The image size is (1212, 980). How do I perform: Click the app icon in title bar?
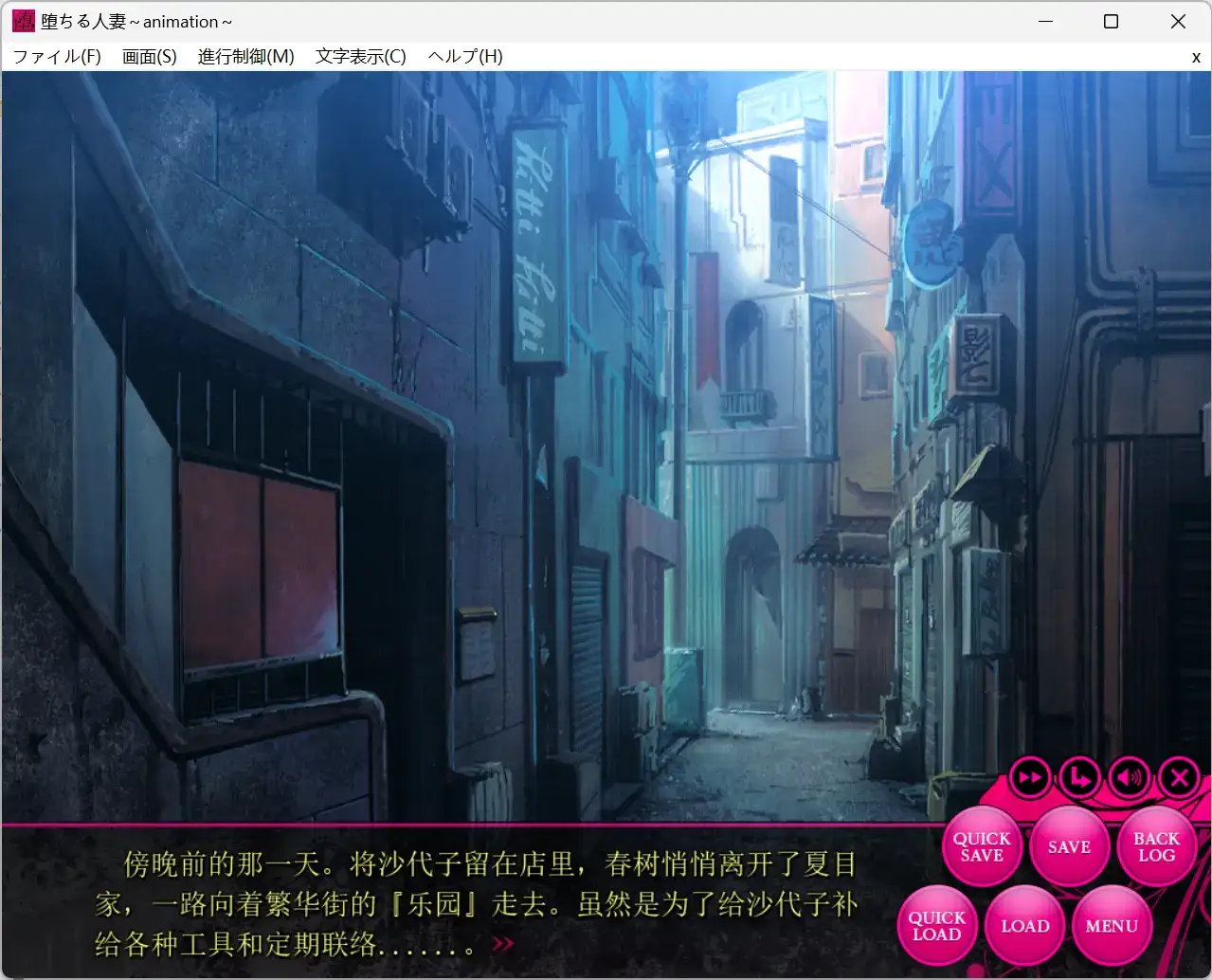tap(23, 21)
